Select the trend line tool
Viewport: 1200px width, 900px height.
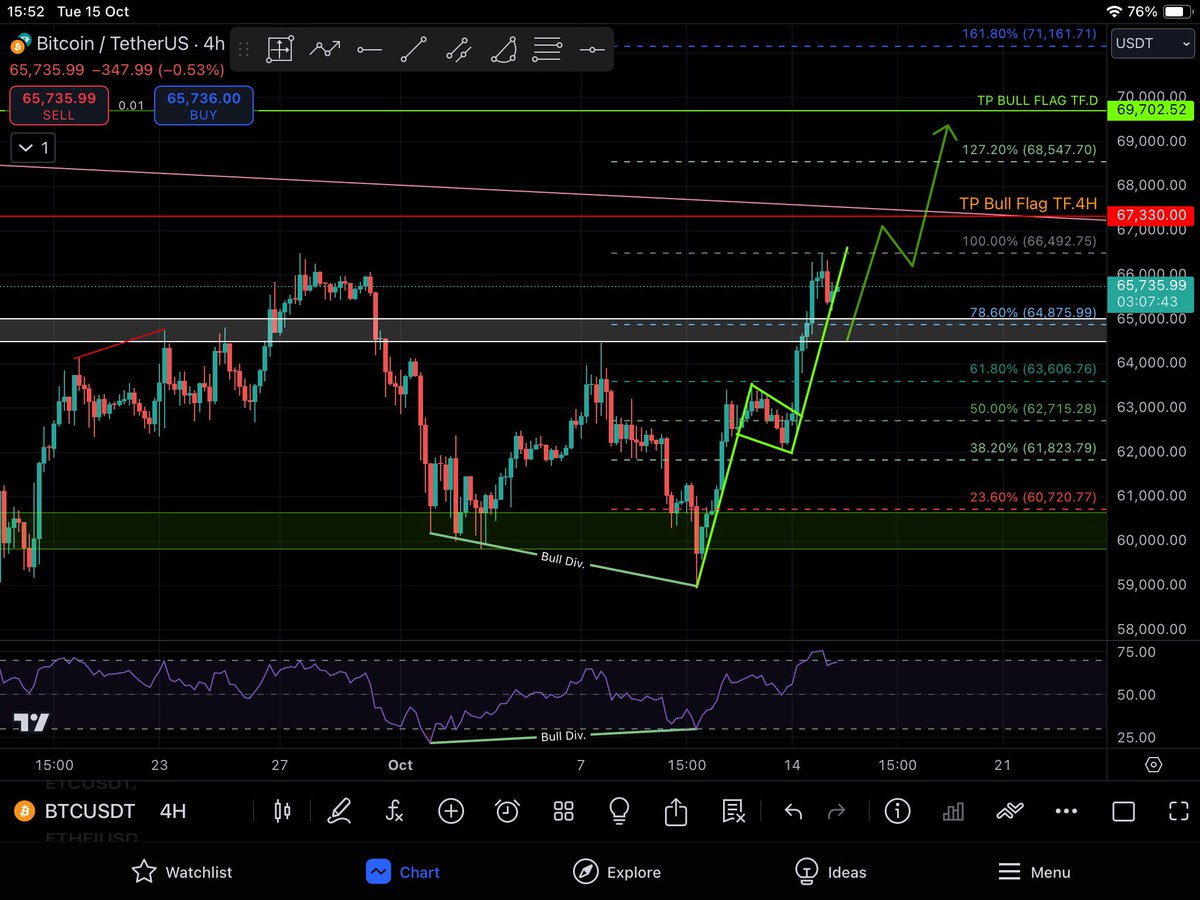414,48
